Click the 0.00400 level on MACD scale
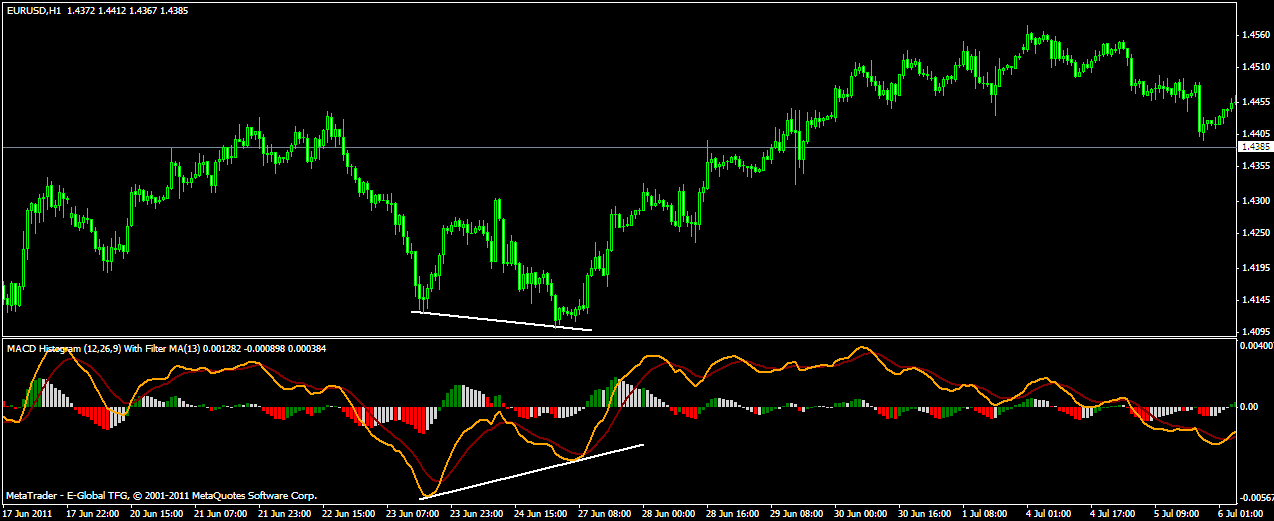The width and height of the screenshot is (1274, 521). [x=1255, y=346]
